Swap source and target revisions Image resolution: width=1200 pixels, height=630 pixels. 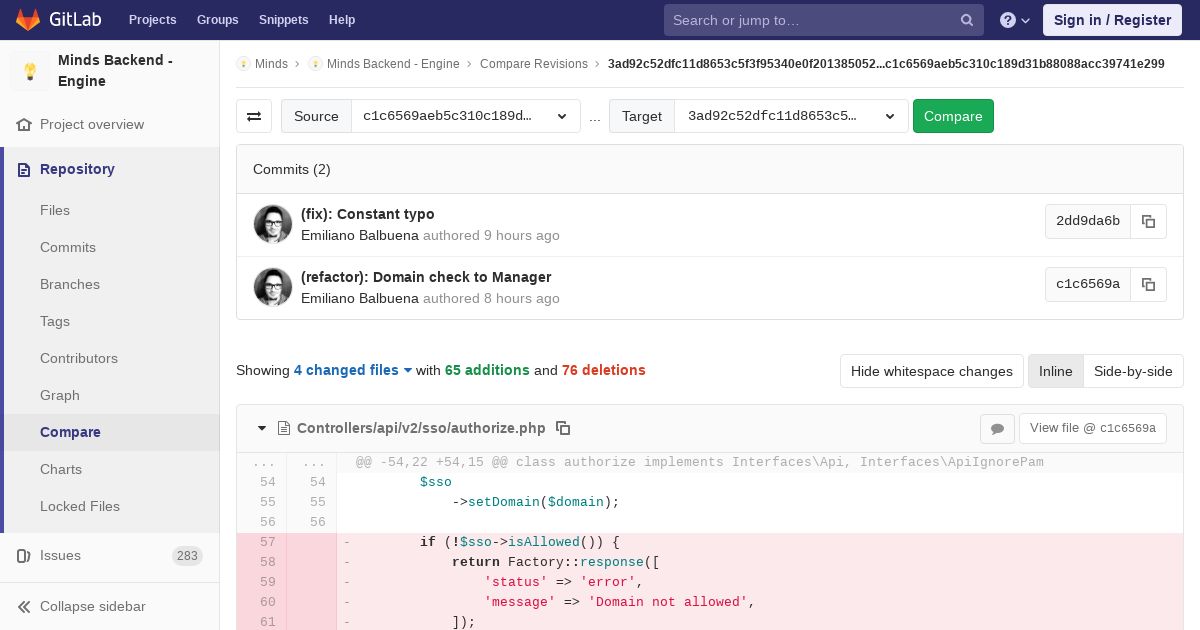tap(254, 116)
